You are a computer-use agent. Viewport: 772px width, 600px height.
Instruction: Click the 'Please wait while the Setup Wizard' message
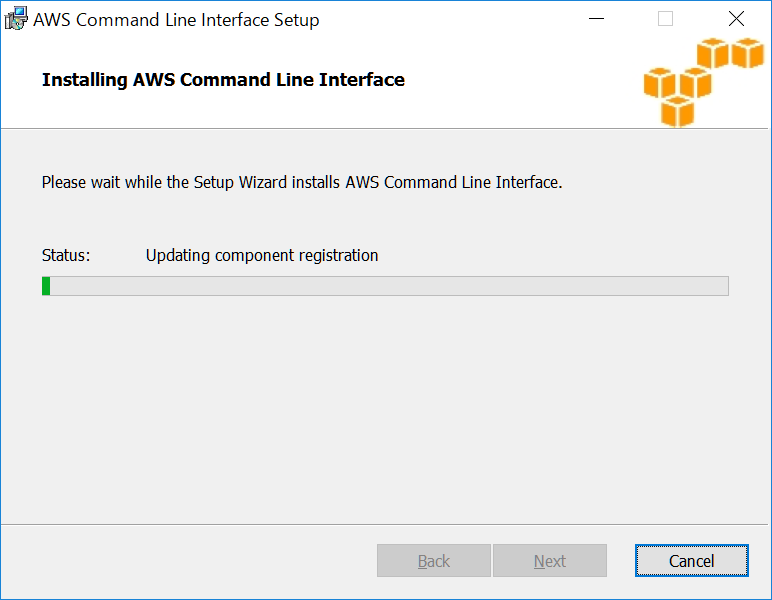(302, 183)
